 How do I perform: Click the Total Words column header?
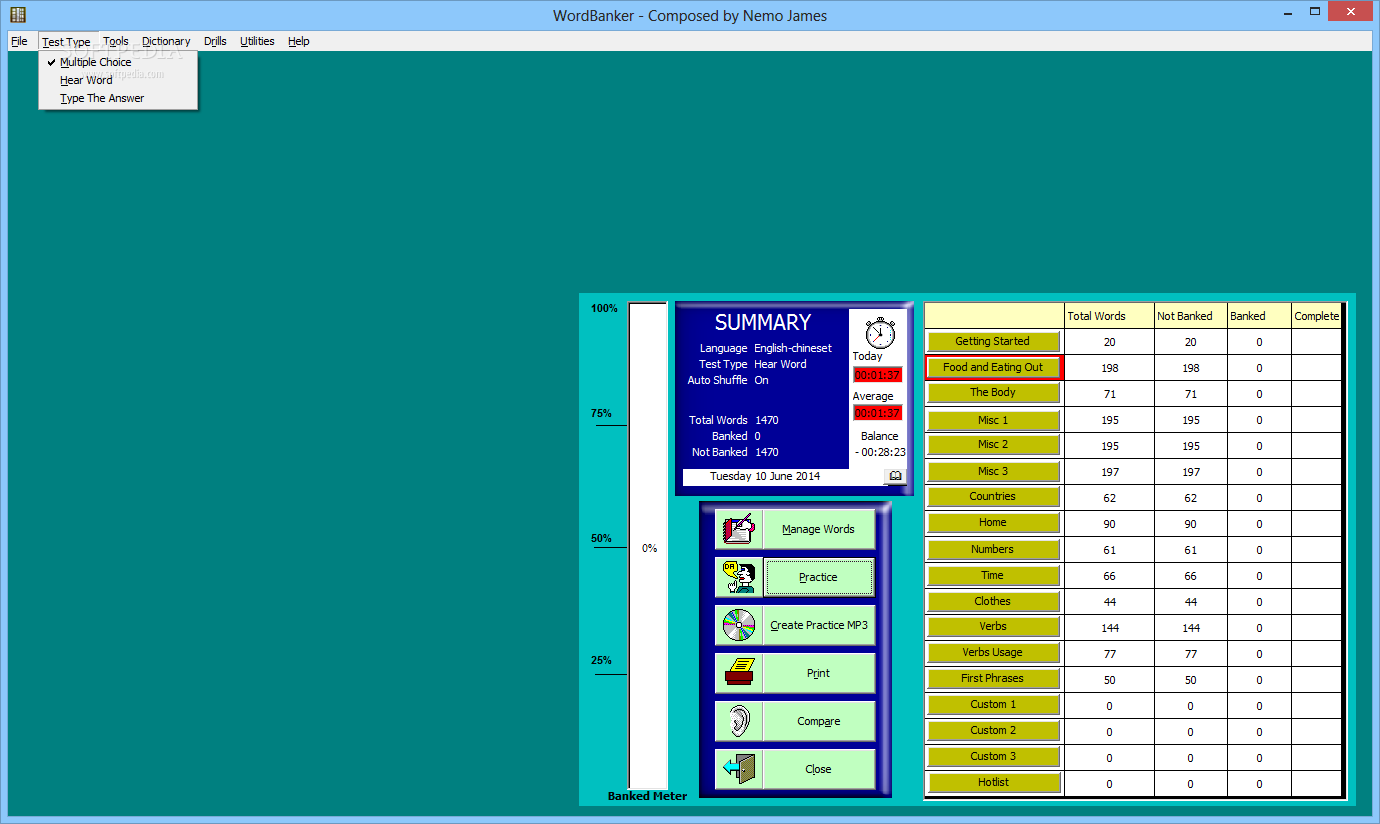tap(1109, 316)
